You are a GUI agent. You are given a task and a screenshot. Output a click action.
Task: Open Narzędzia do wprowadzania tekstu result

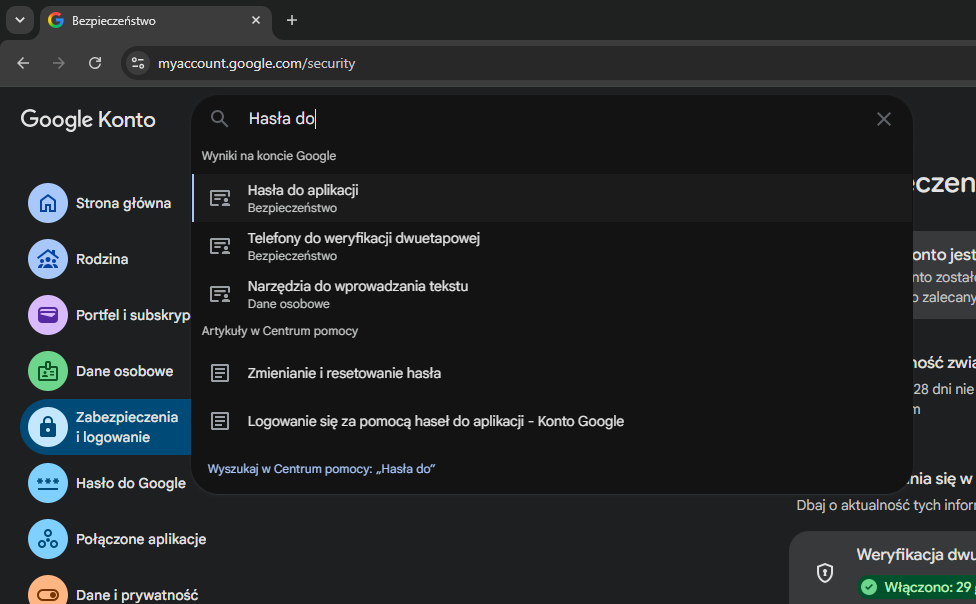point(553,294)
